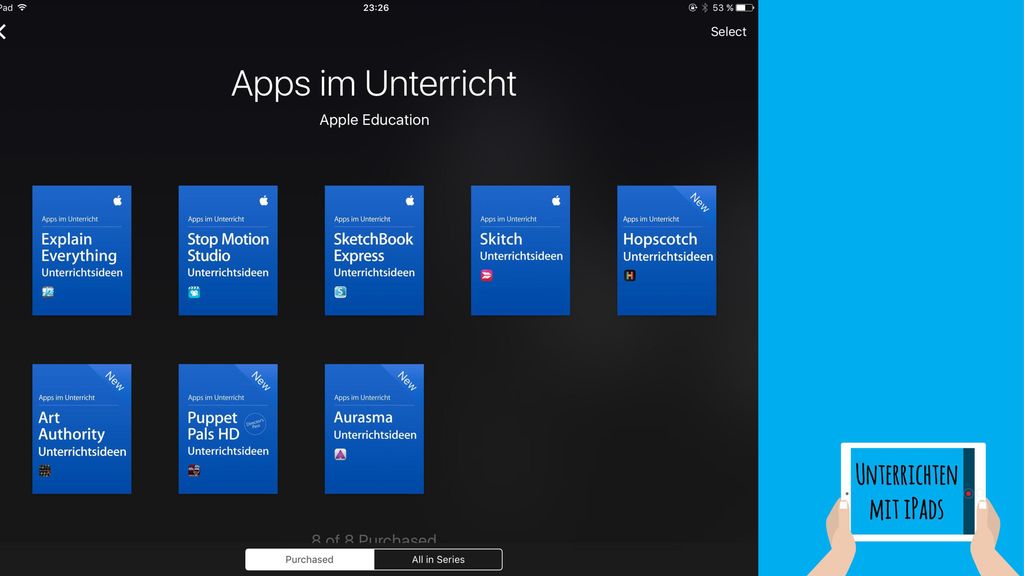
Task: Click the Hopscotch H app icon
Action: click(x=630, y=276)
